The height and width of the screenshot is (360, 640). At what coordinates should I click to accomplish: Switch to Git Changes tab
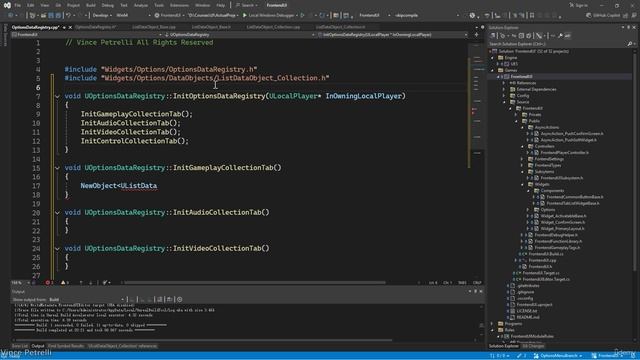pyautogui.click(x=533, y=346)
